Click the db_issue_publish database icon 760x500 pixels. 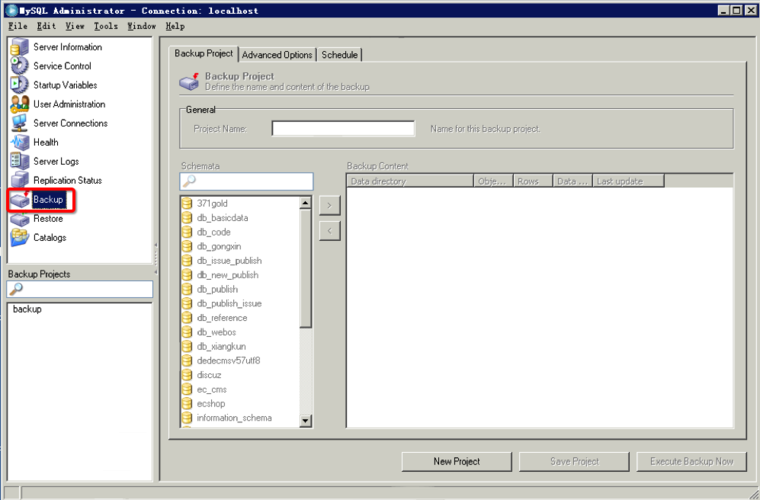187,261
